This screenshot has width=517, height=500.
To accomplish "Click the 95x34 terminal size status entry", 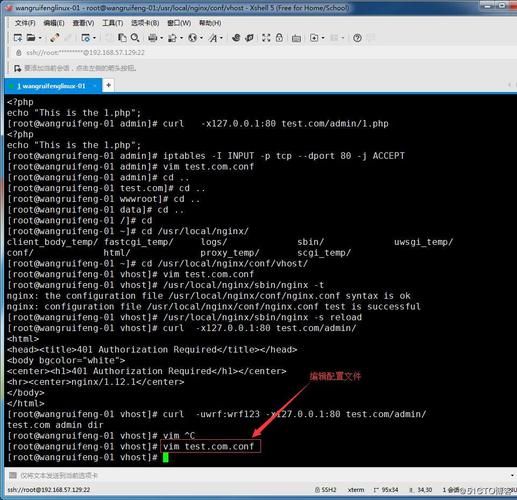I will click(x=386, y=489).
